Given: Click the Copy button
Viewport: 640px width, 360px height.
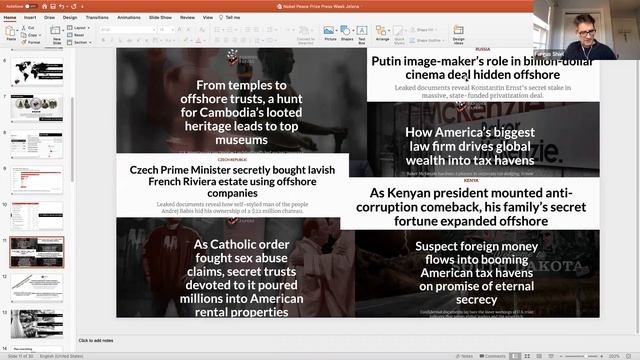Looking at the screenshot, I should click(30, 35).
